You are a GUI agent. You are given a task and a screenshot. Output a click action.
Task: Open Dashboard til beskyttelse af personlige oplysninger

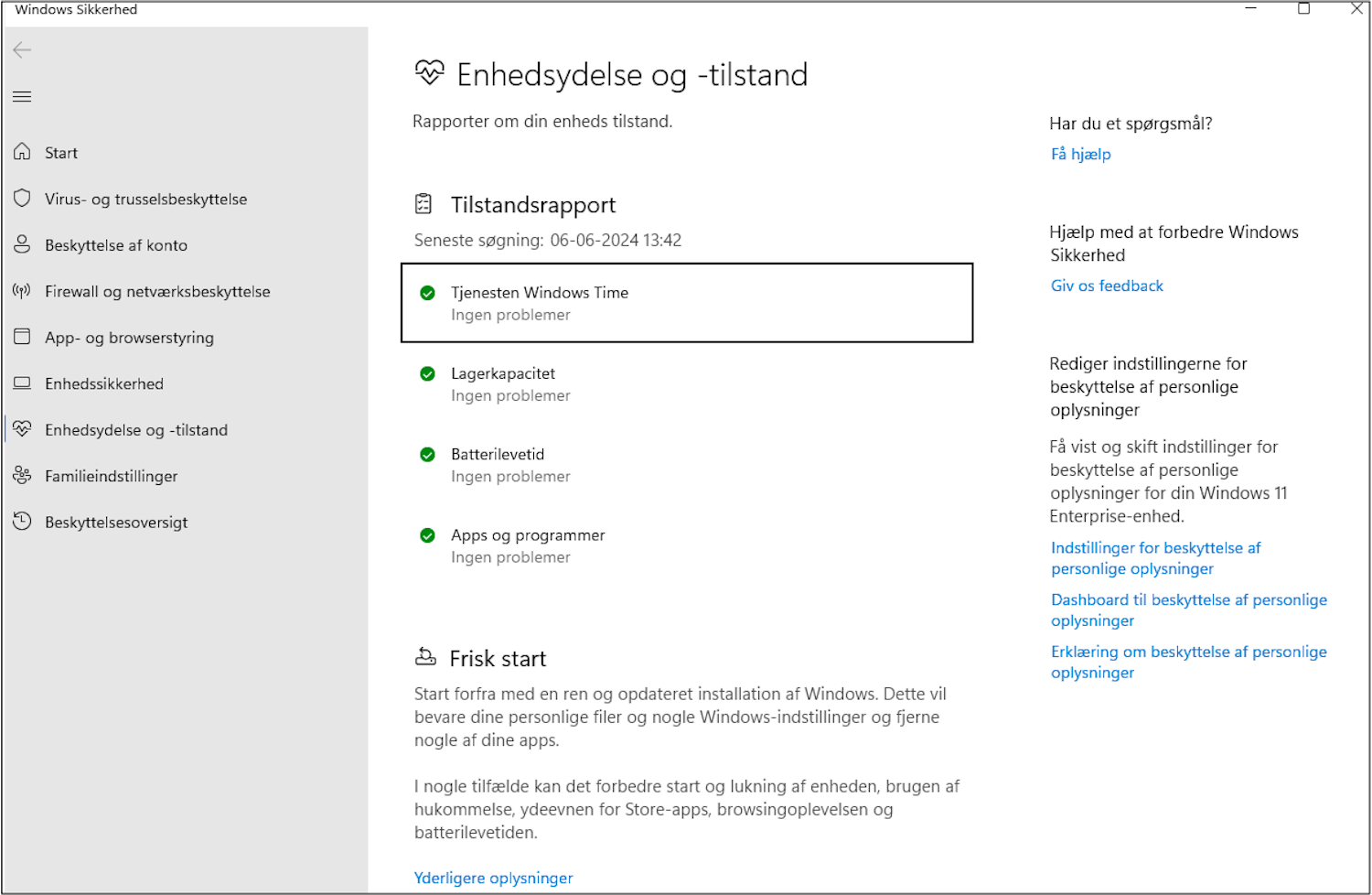(x=1189, y=610)
